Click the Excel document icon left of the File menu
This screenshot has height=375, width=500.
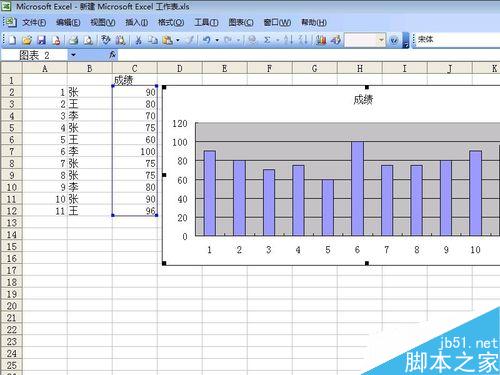point(11,22)
